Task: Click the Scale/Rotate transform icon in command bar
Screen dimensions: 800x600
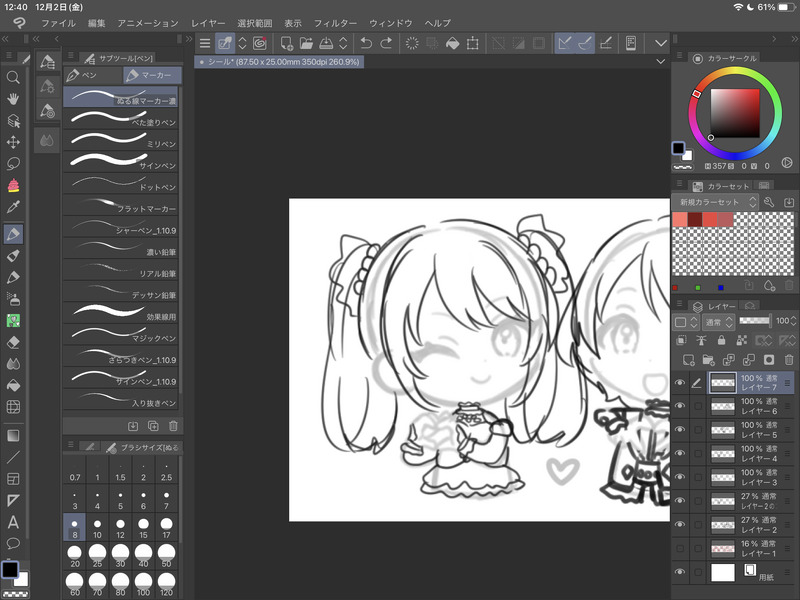Action: click(x=472, y=43)
